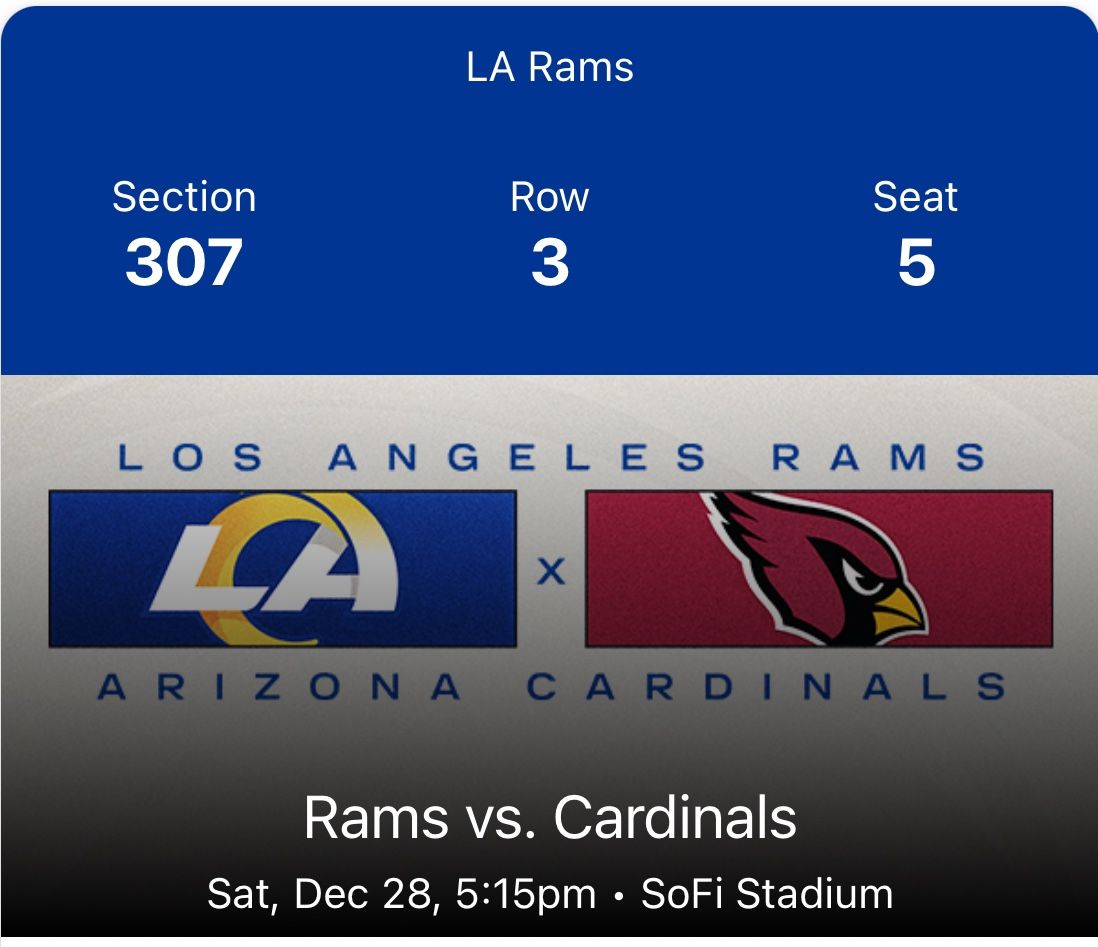Click the word "CARDINALS" in the banner
Image resolution: width=1098 pixels, height=947 pixels.
coord(765,687)
